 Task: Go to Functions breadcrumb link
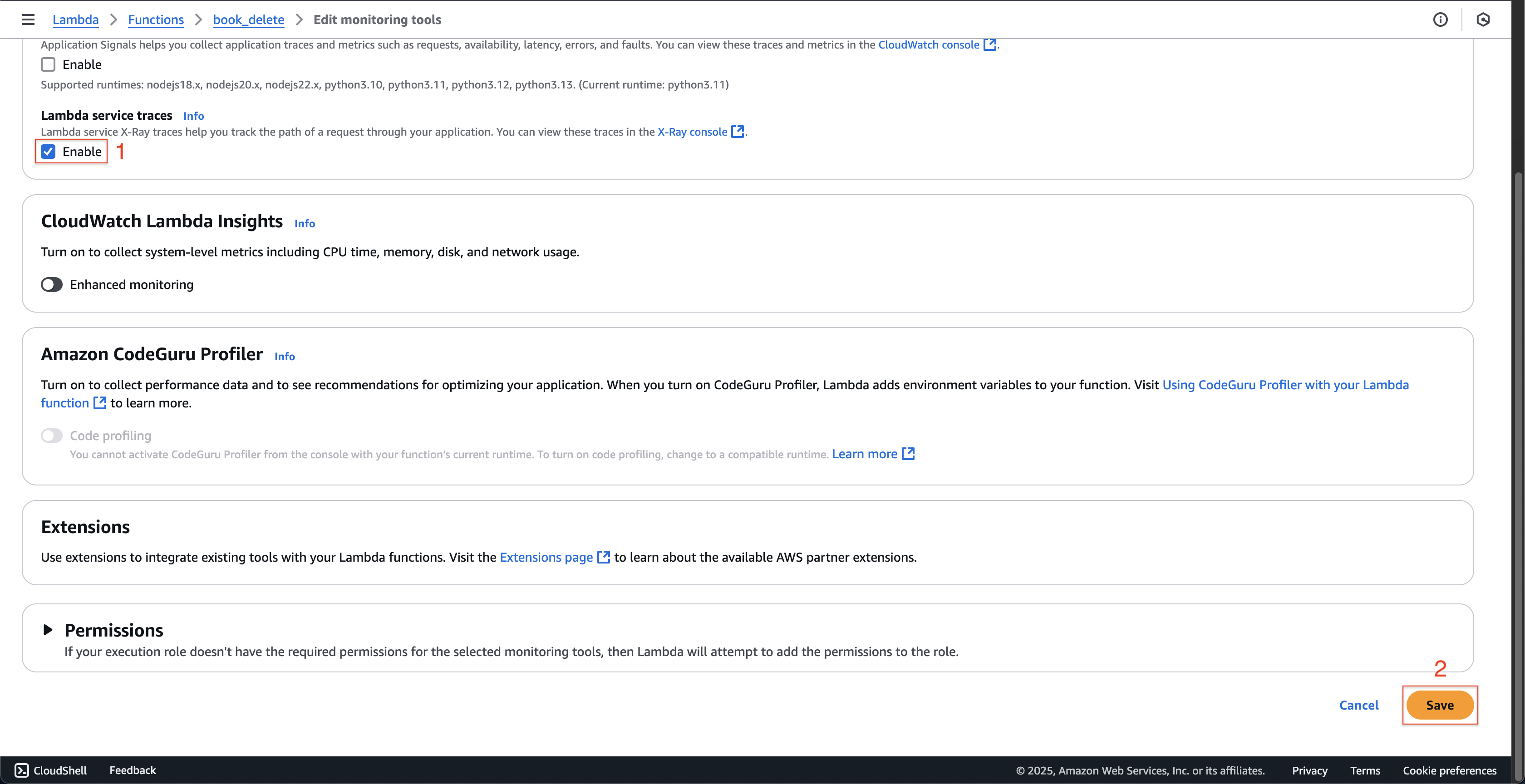(156, 20)
